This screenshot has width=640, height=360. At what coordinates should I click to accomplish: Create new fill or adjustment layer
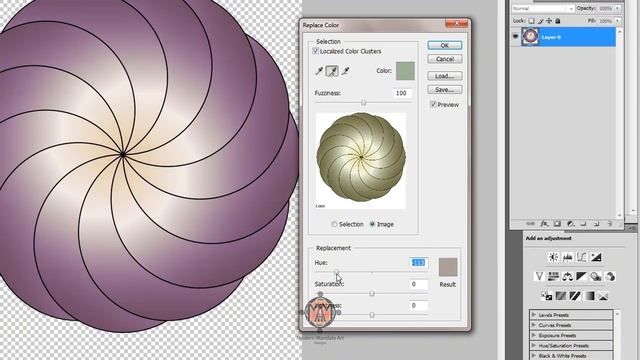click(571, 224)
